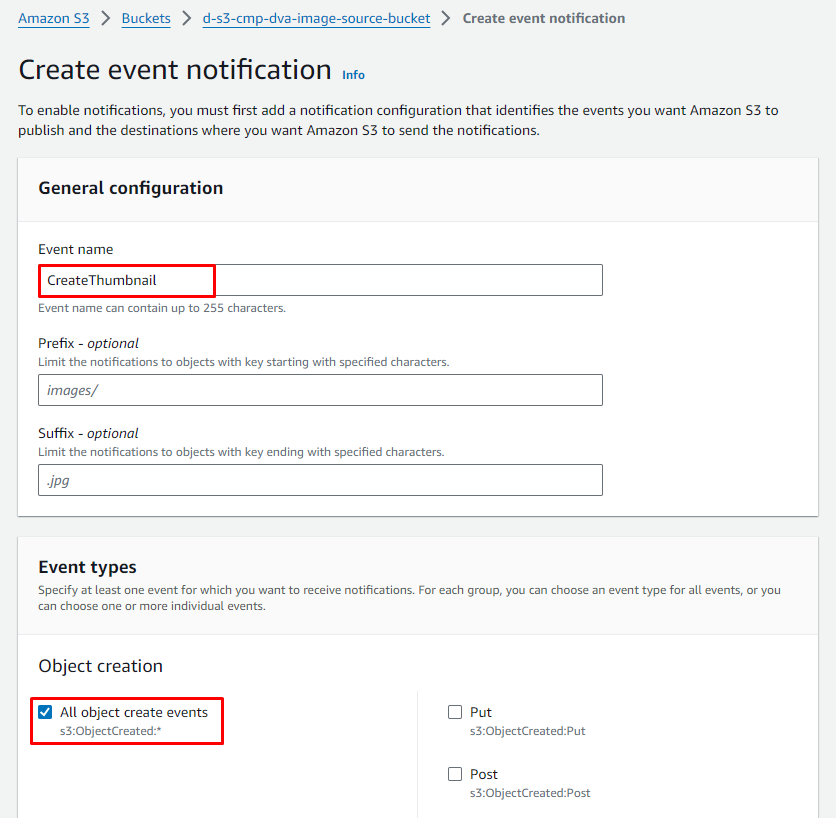The image size is (836, 818).
Task: Click the Create event notification breadcrumb text
Action: (543, 18)
